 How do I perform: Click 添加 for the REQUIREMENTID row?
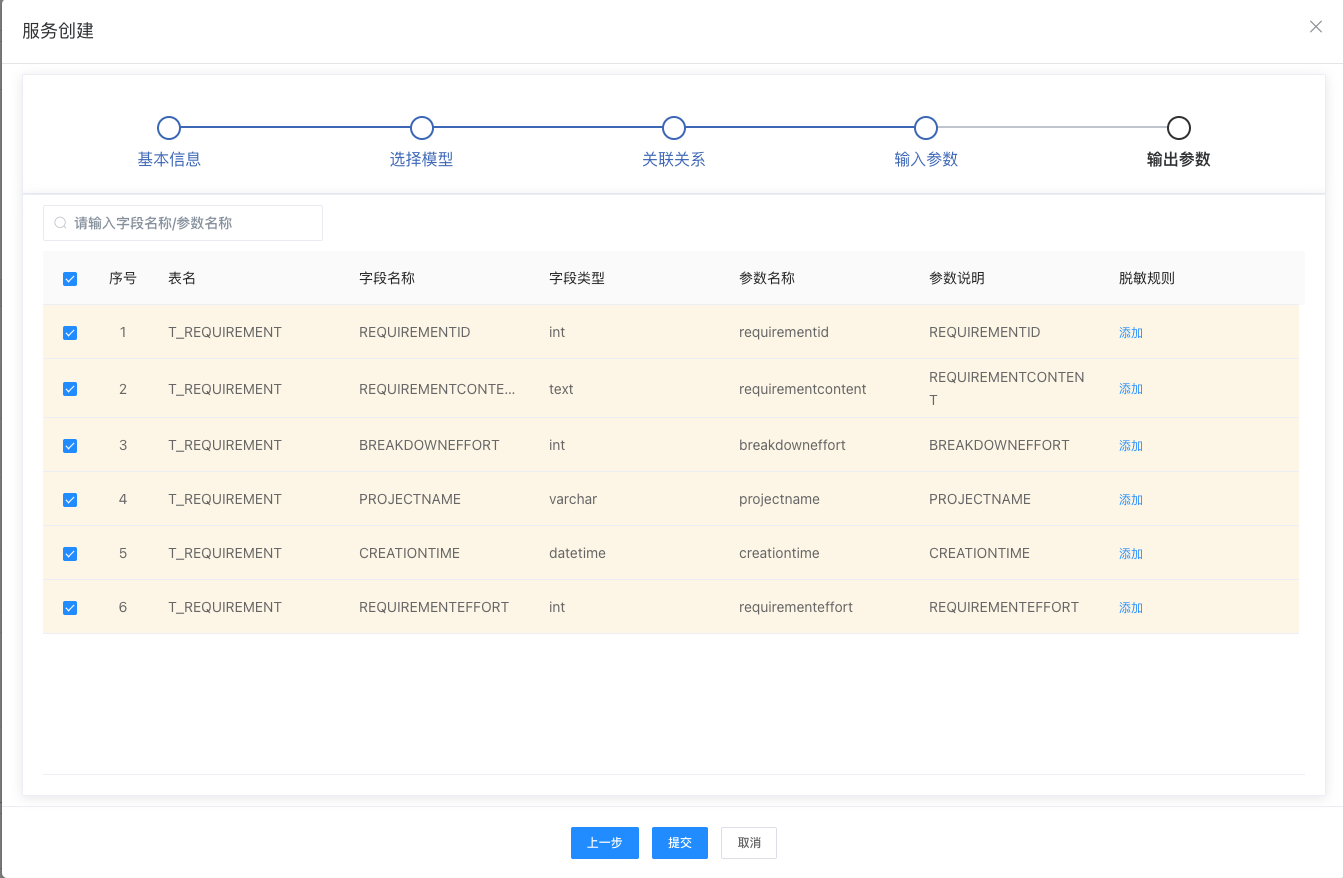[x=1130, y=333]
